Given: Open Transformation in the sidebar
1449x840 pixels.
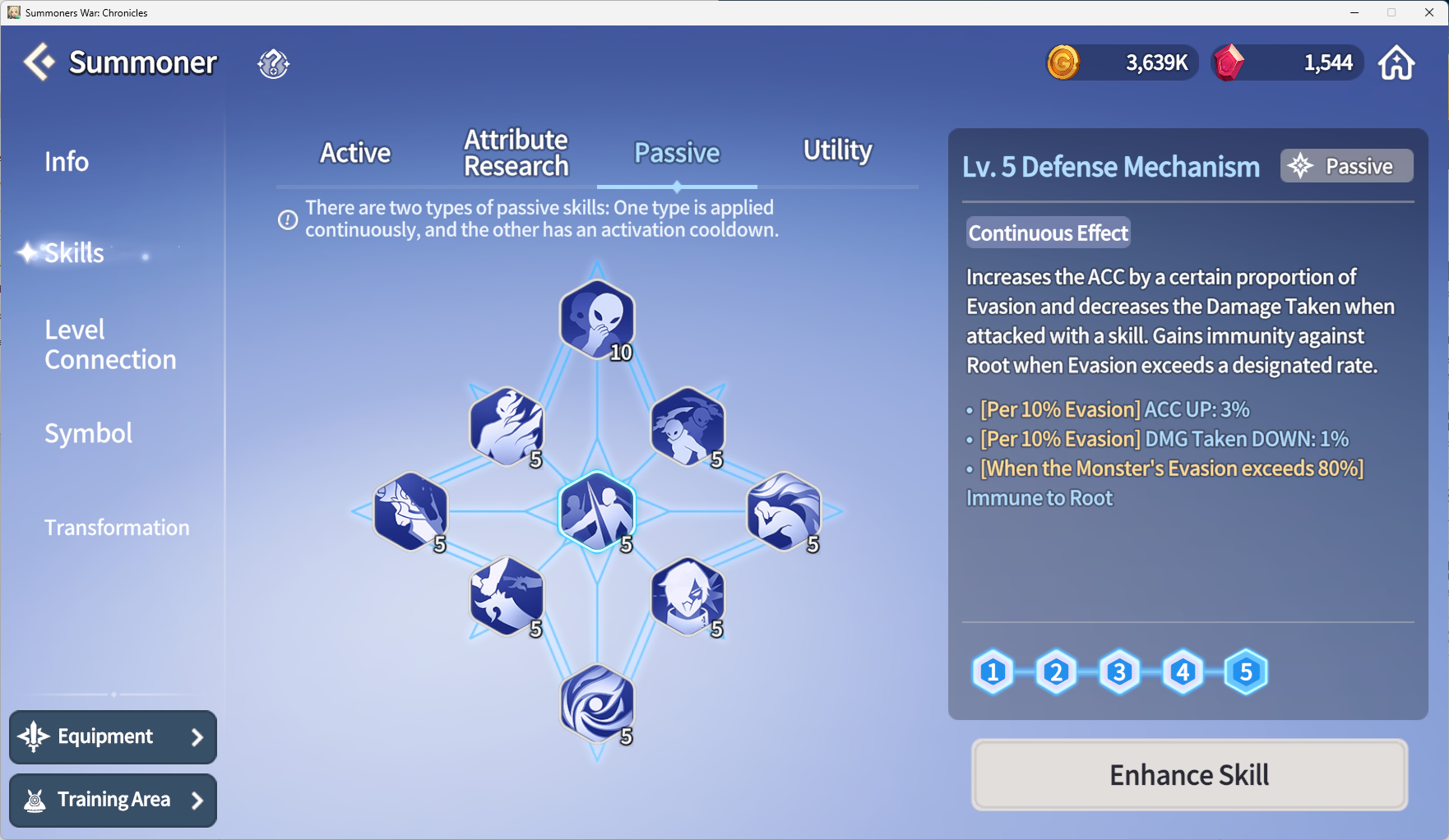Looking at the screenshot, I should point(117,528).
